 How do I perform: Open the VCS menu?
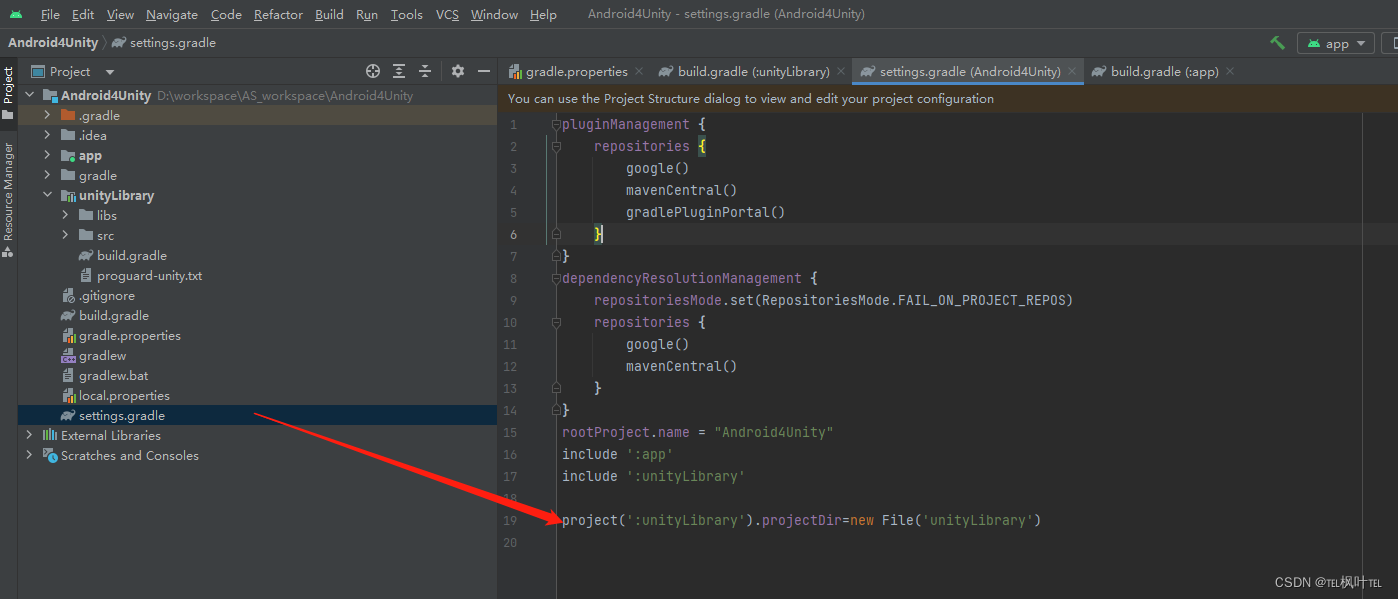447,14
